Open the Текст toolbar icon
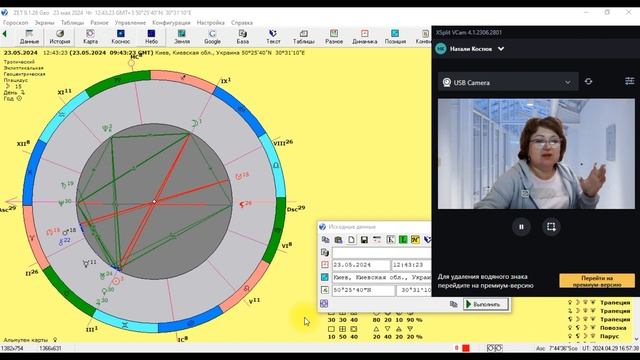 (x=273, y=37)
